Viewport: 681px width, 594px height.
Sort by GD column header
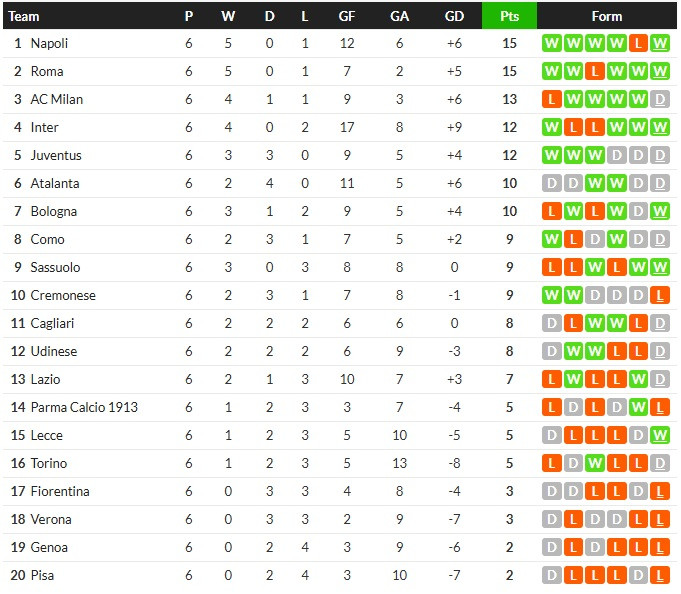coord(454,16)
